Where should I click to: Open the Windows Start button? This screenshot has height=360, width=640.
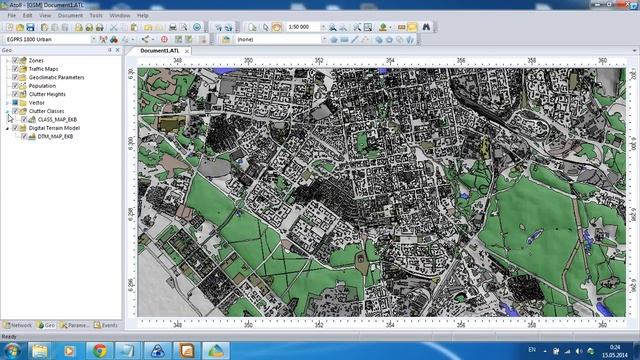(12, 351)
